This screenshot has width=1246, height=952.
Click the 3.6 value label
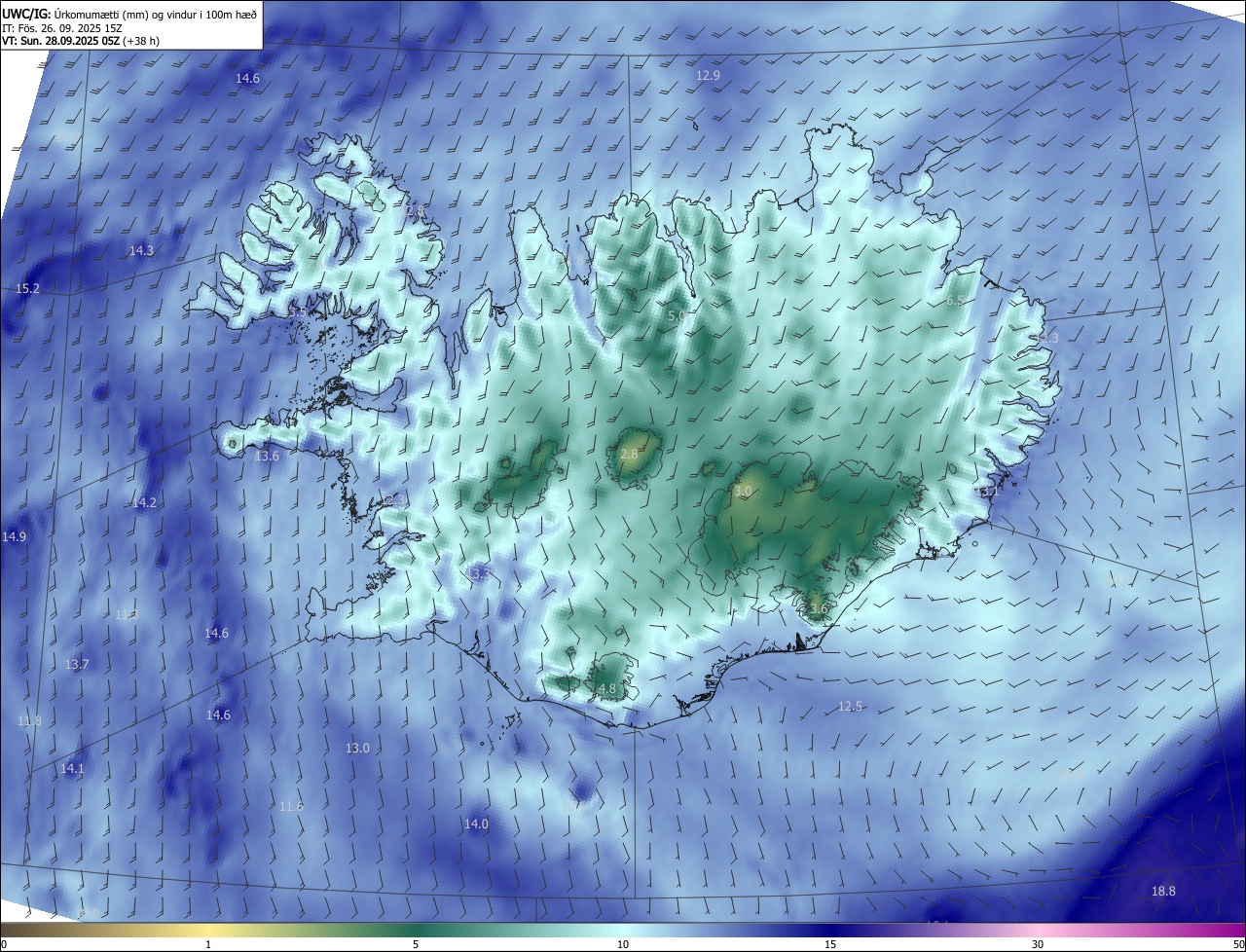pos(819,610)
